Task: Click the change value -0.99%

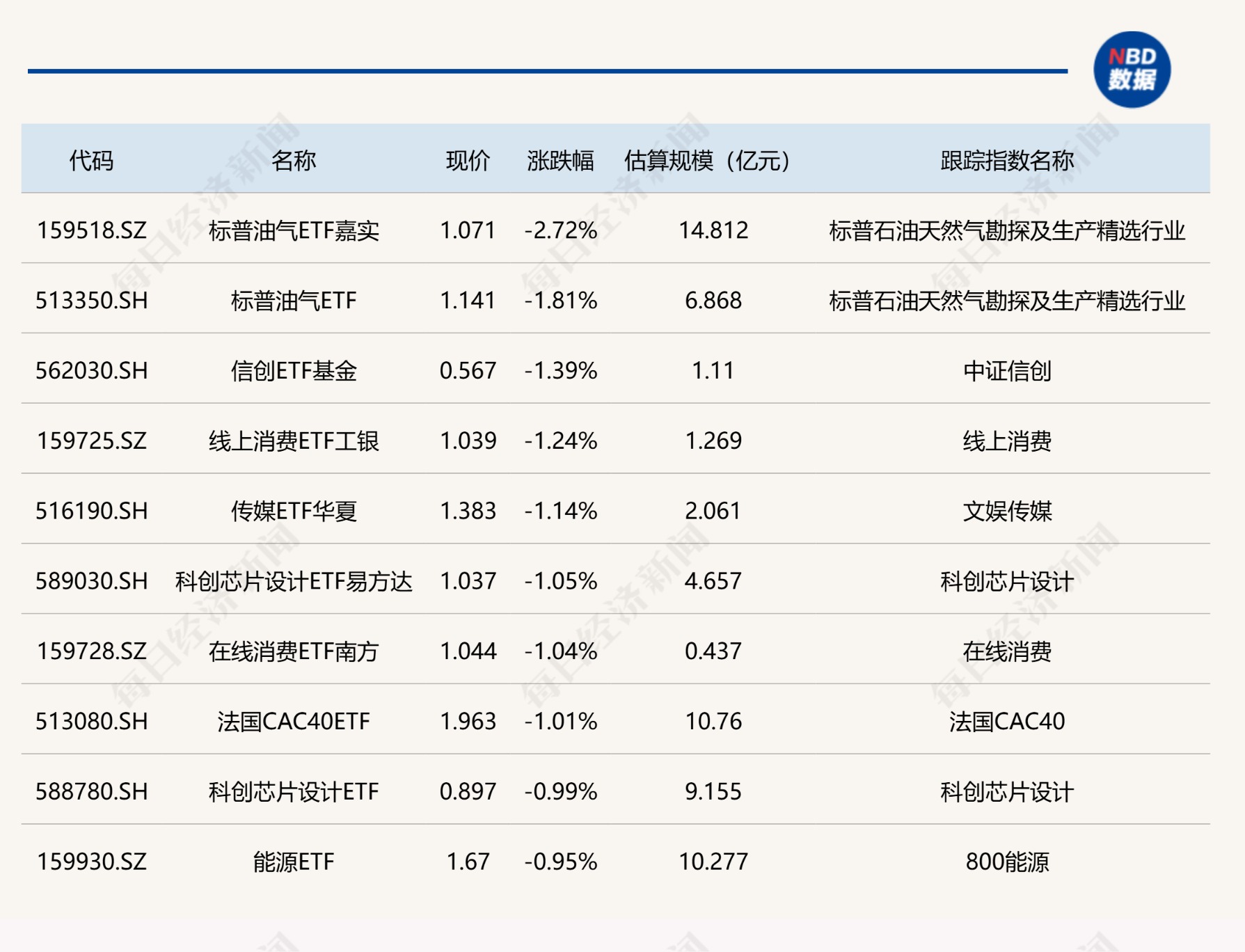Action: coord(561,792)
